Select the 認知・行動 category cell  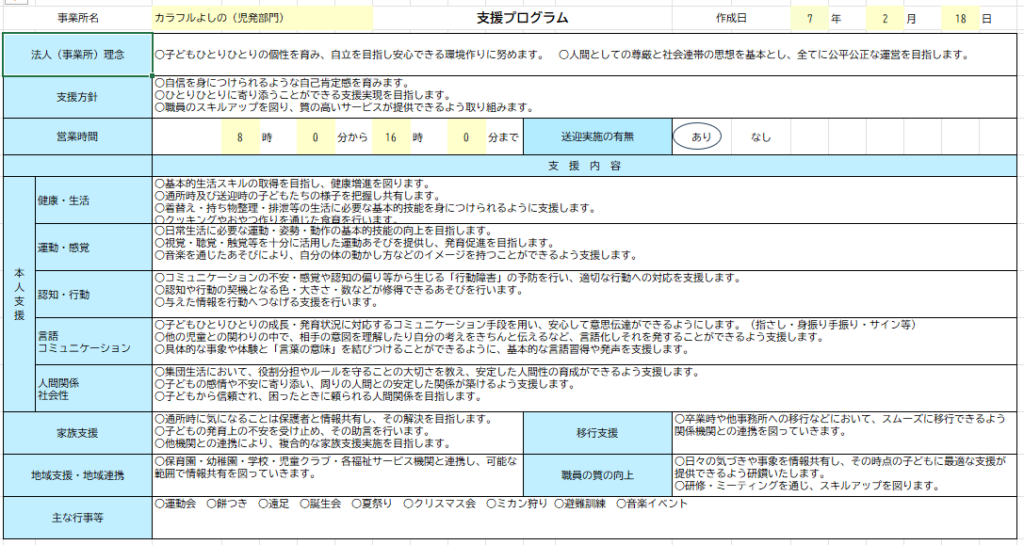93,294
